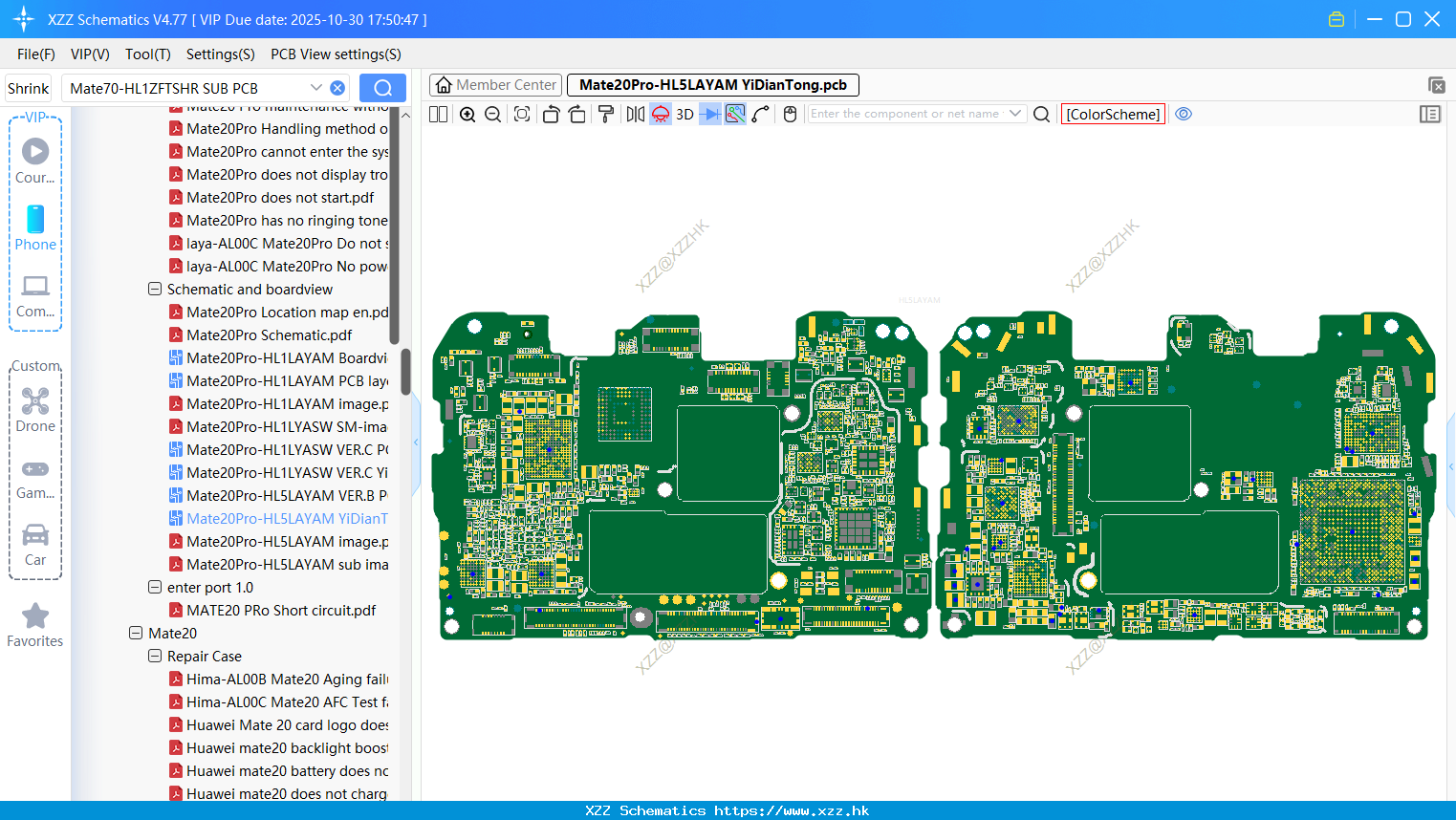The image size is (1456, 820).
Task: Open the yellow toolbox icon in title bar
Action: tap(1336, 19)
